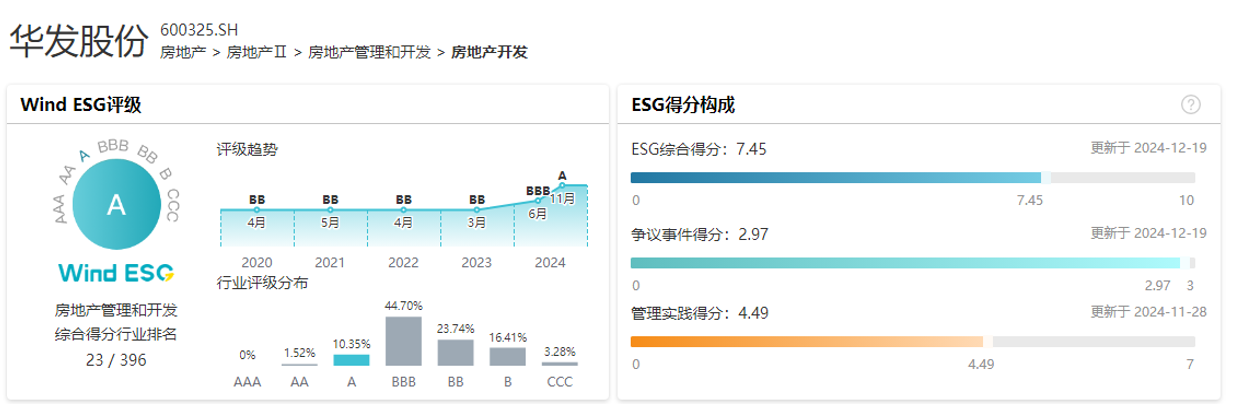The width and height of the screenshot is (1233, 406).
Task: Open the 房地产 breadcrumb link
Action: (x=181, y=51)
